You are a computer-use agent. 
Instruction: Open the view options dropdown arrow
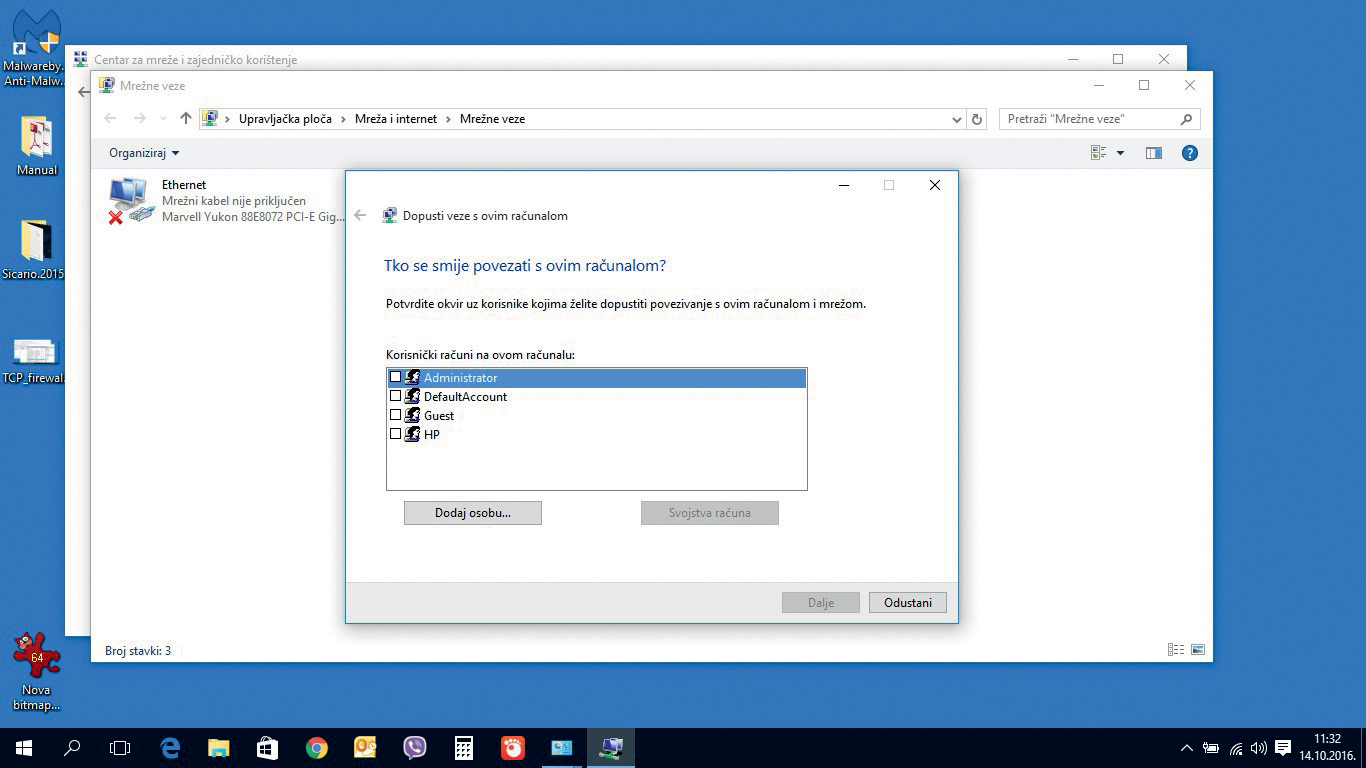[x=1120, y=153]
